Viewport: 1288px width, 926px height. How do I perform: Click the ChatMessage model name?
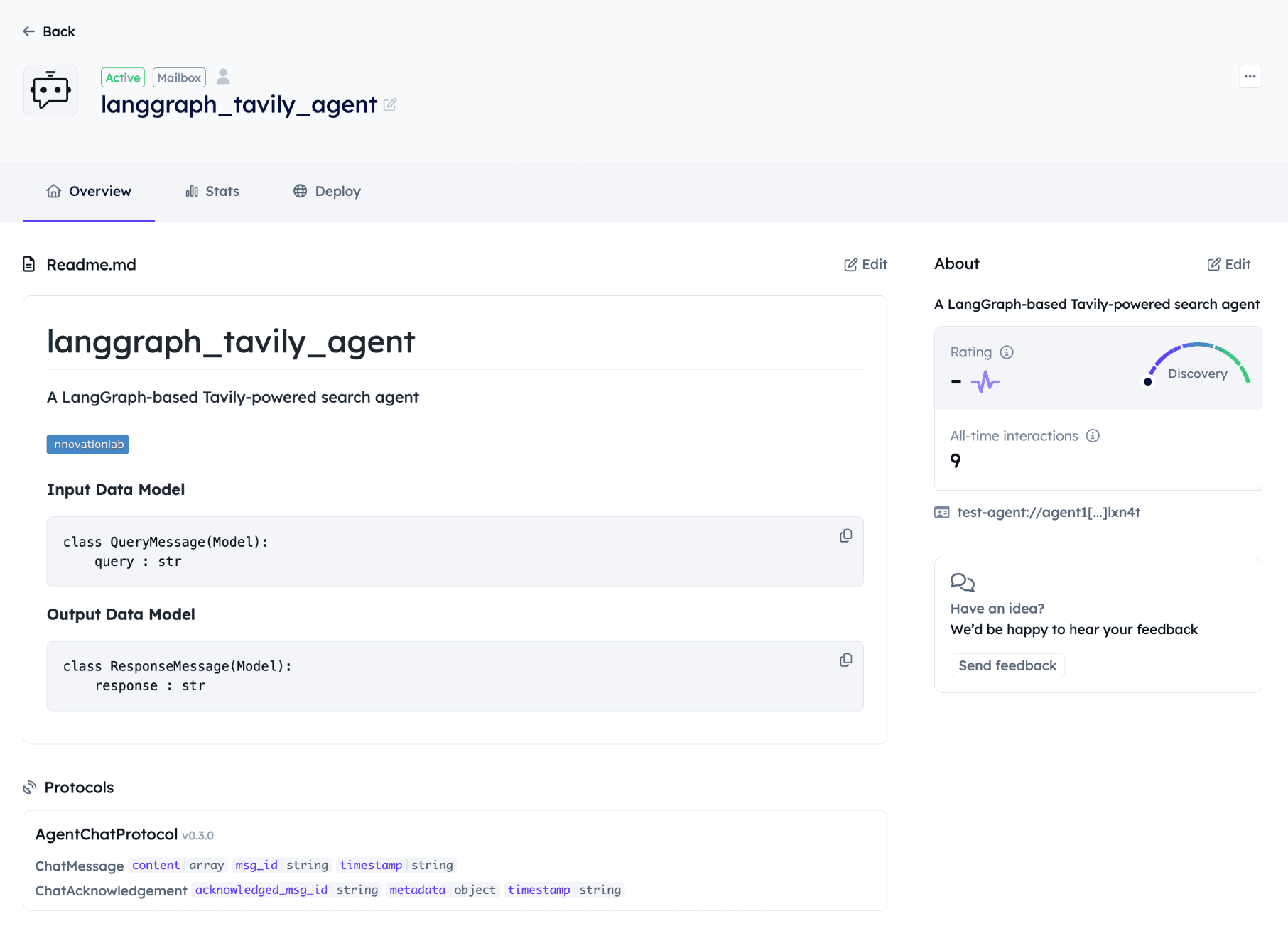pos(80,866)
